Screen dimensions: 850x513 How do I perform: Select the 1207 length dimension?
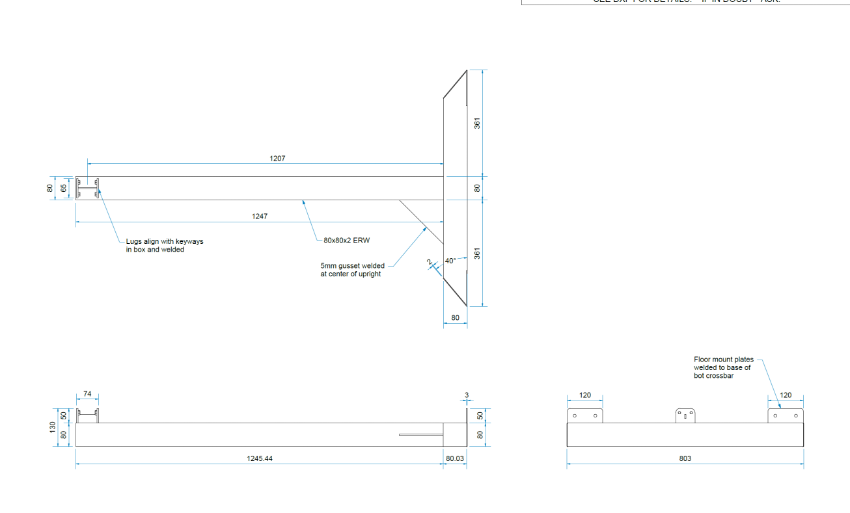click(278, 158)
